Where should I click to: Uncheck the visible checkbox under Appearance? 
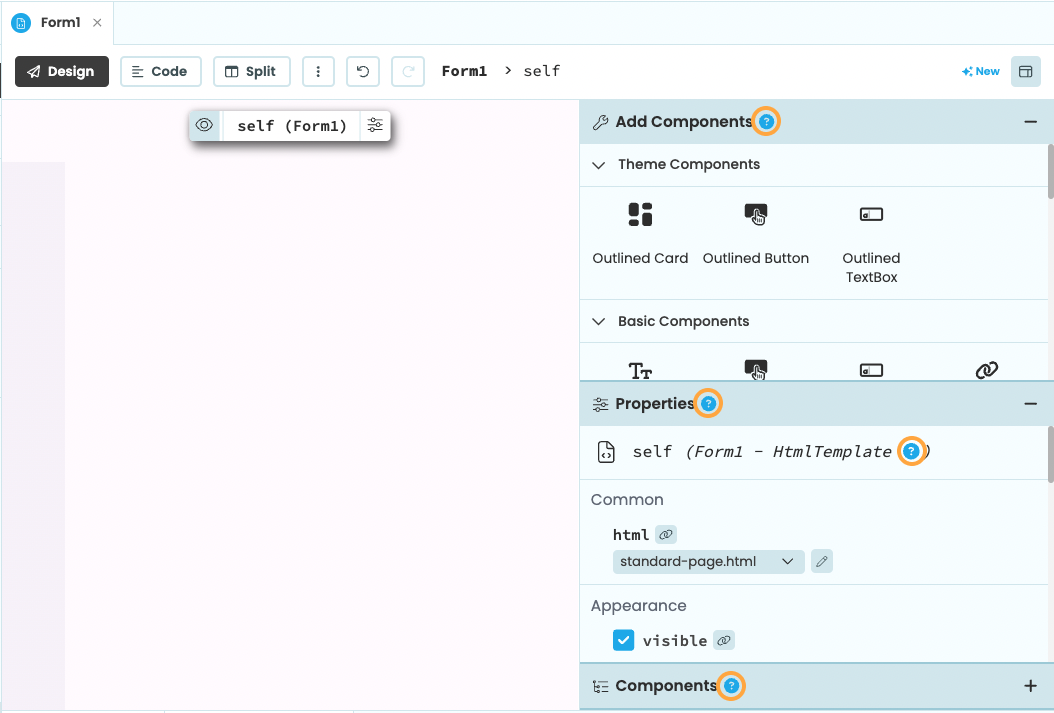[623, 640]
